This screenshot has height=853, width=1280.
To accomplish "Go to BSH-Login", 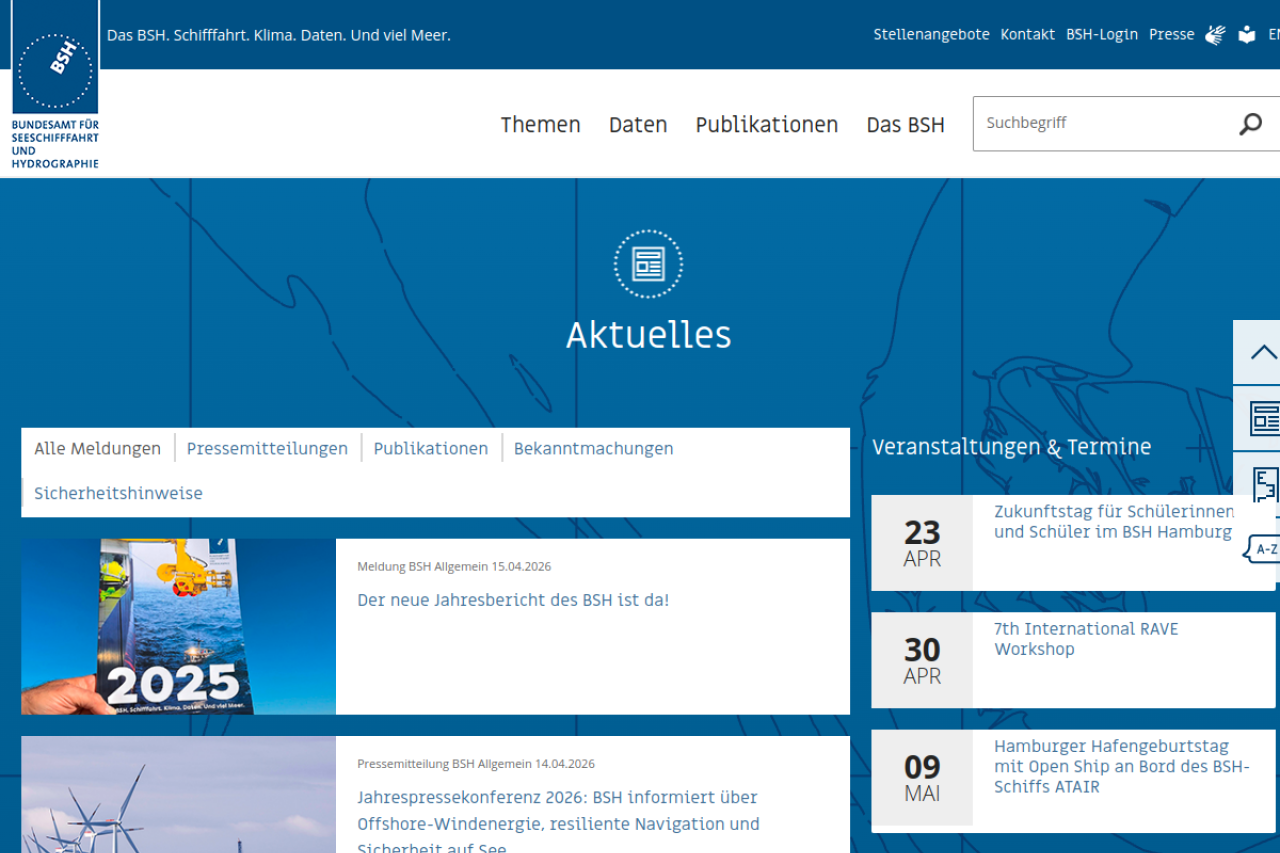I will tap(1101, 35).
